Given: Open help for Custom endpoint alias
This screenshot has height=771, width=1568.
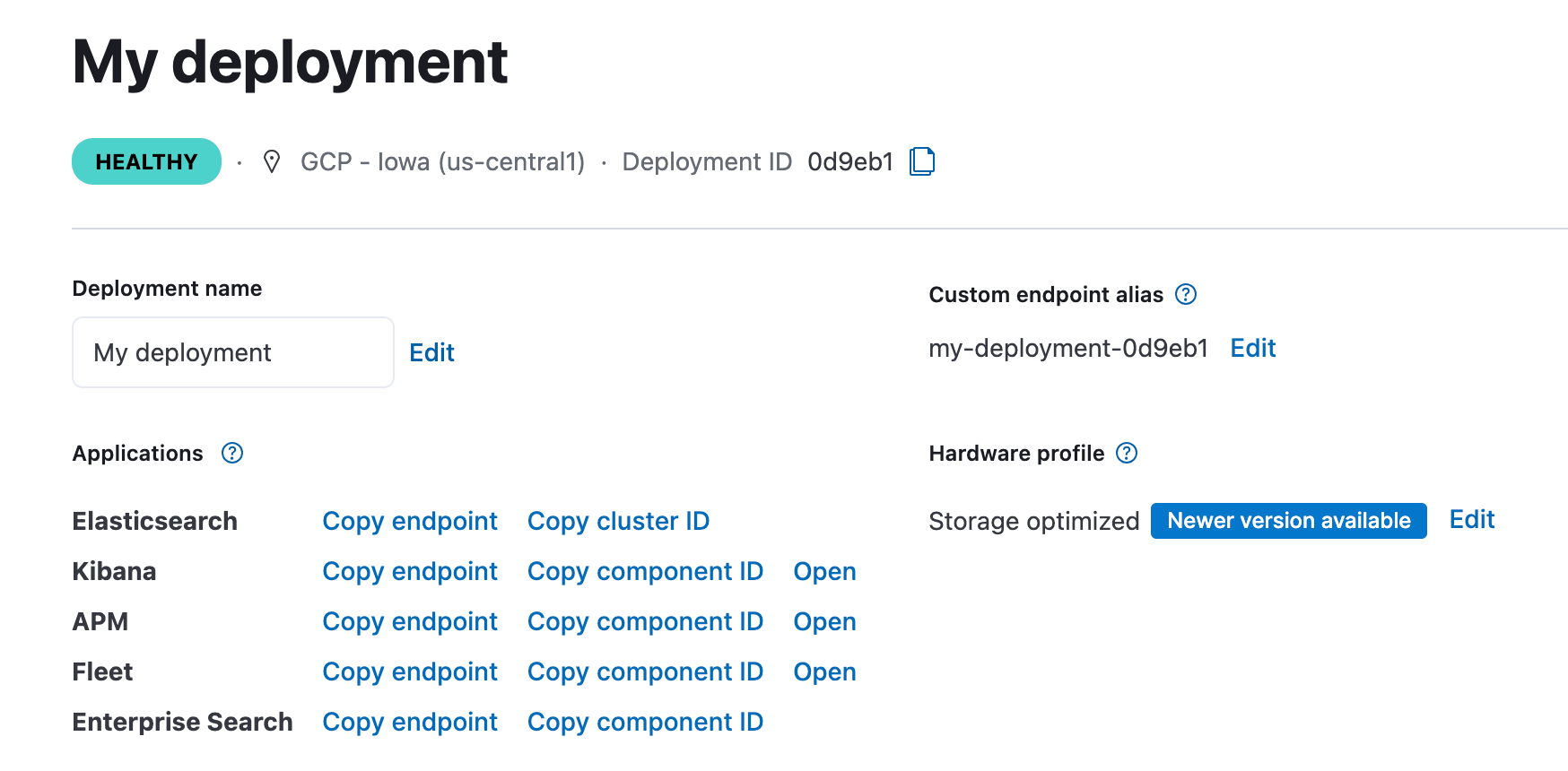Looking at the screenshot, I should pyautogui.click(x=1185, y=294).
